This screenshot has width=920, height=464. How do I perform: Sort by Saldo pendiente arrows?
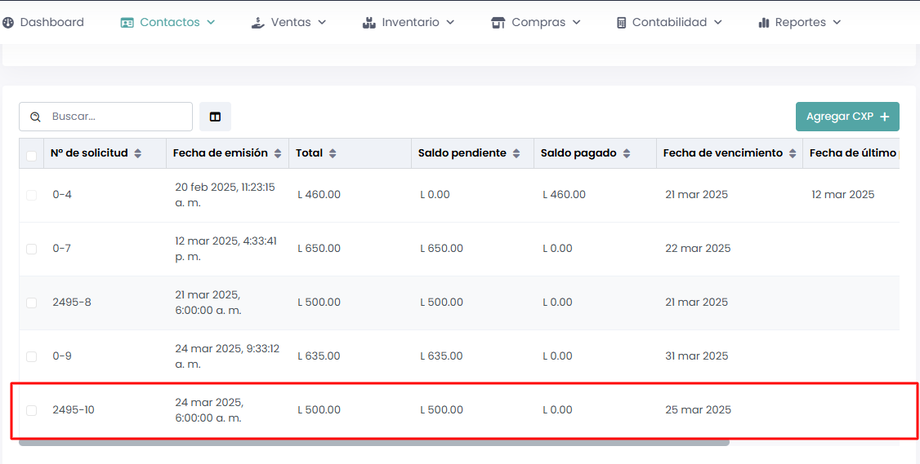coord(516,154)
